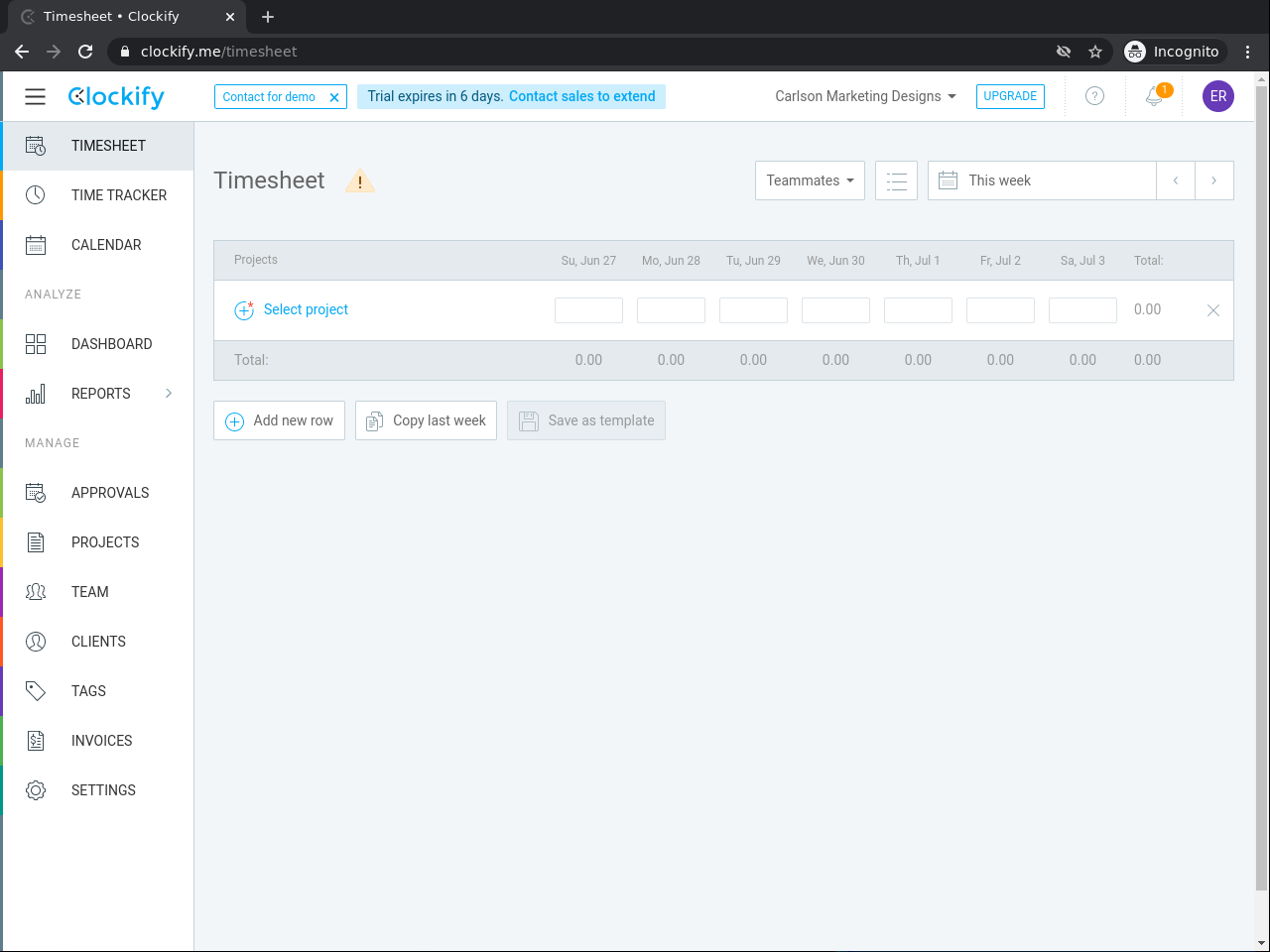Open Invoices in sidebar

97,741
